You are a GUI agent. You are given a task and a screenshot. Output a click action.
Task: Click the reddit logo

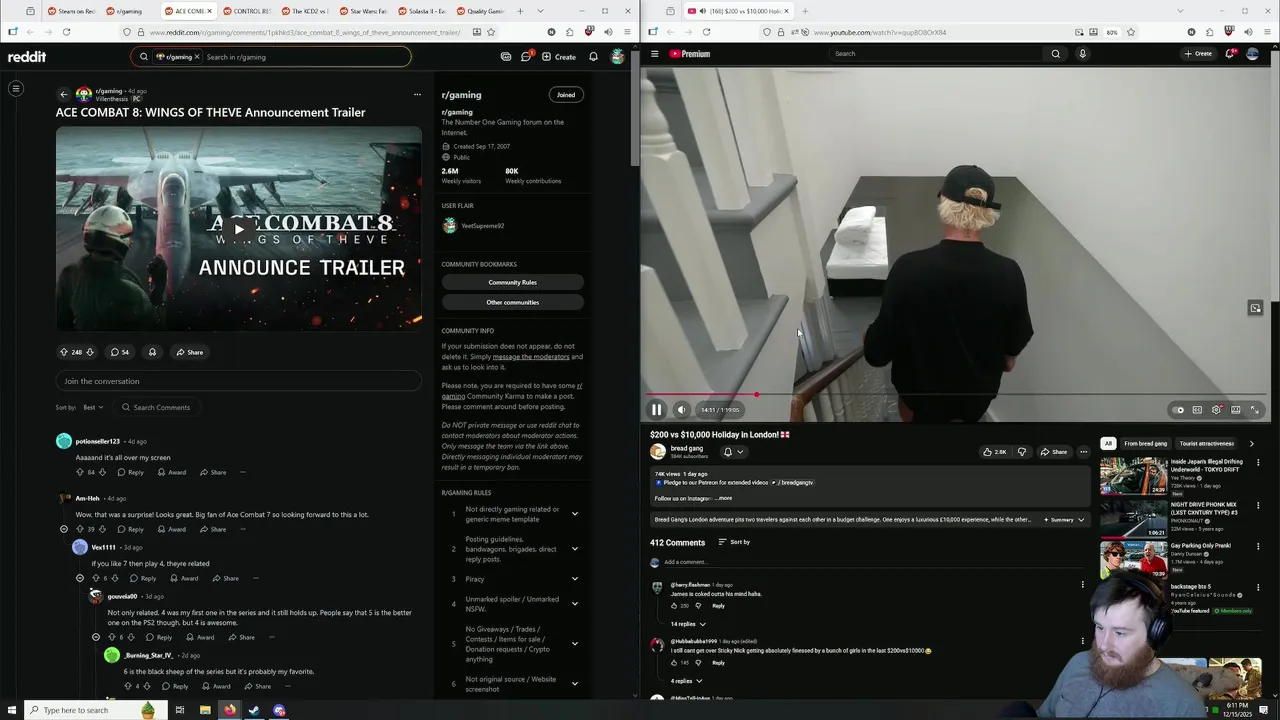[27, 57]
